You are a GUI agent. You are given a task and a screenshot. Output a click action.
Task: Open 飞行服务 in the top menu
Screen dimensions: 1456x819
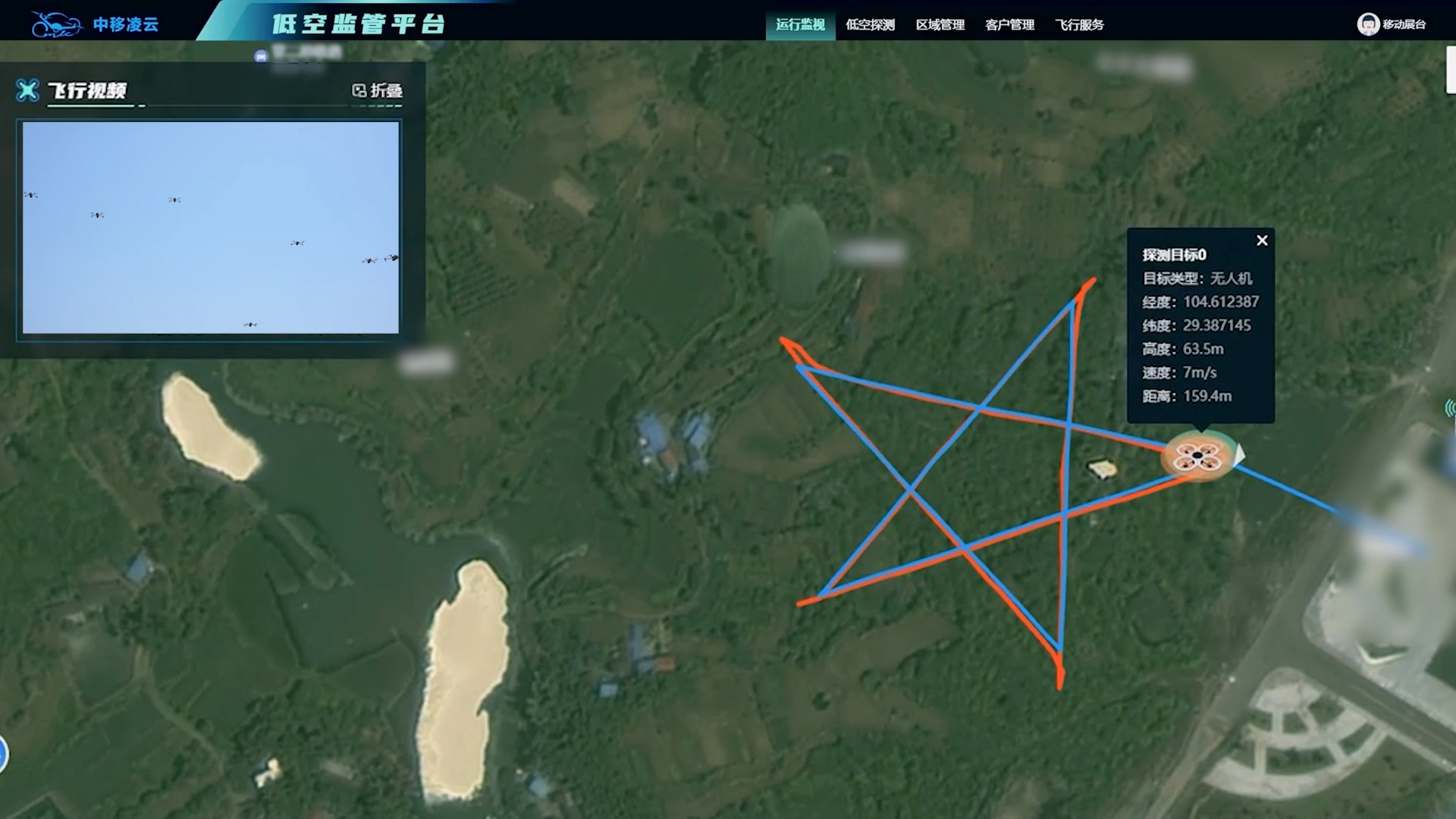(1079, 24)
